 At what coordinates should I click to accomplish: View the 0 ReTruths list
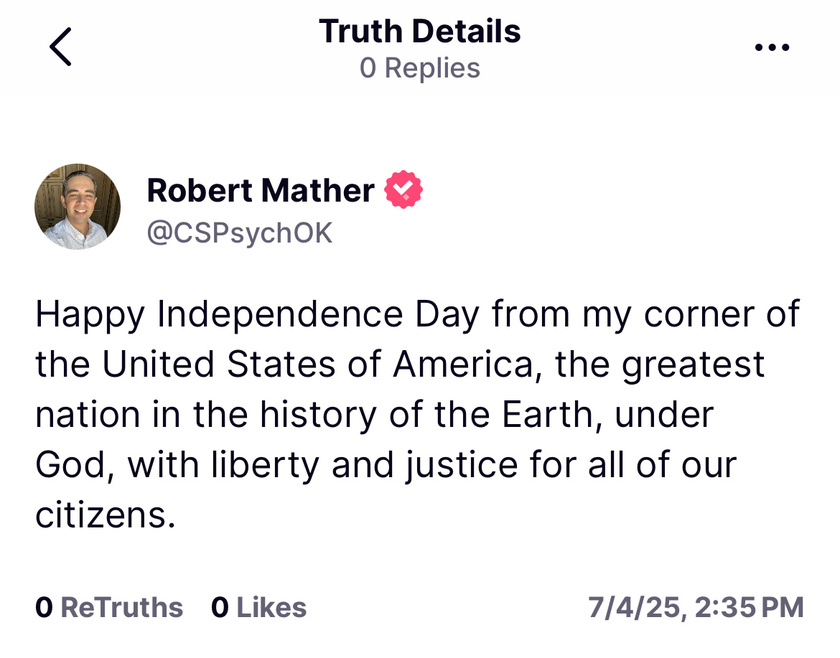pos(109,608)
